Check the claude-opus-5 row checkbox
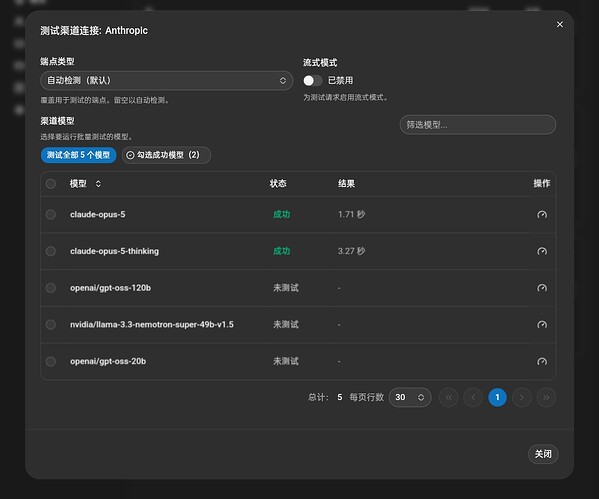 [x=51, y=215]
